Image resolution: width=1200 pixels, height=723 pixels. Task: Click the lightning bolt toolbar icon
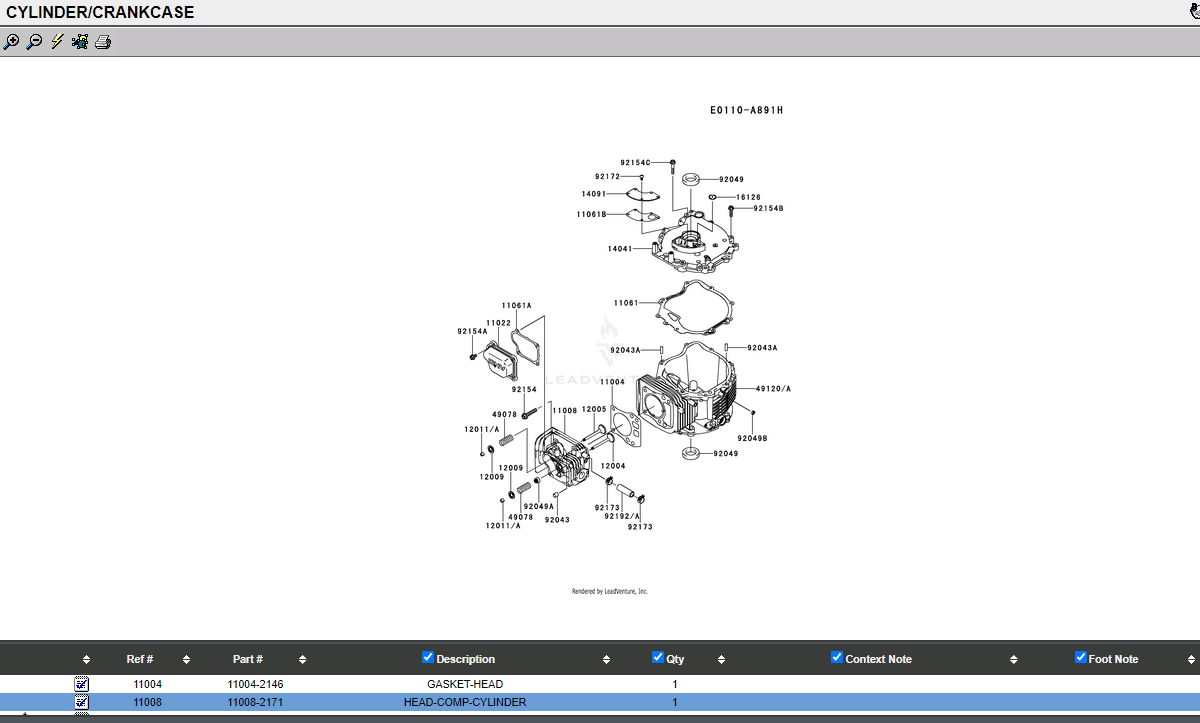point(57,42)
